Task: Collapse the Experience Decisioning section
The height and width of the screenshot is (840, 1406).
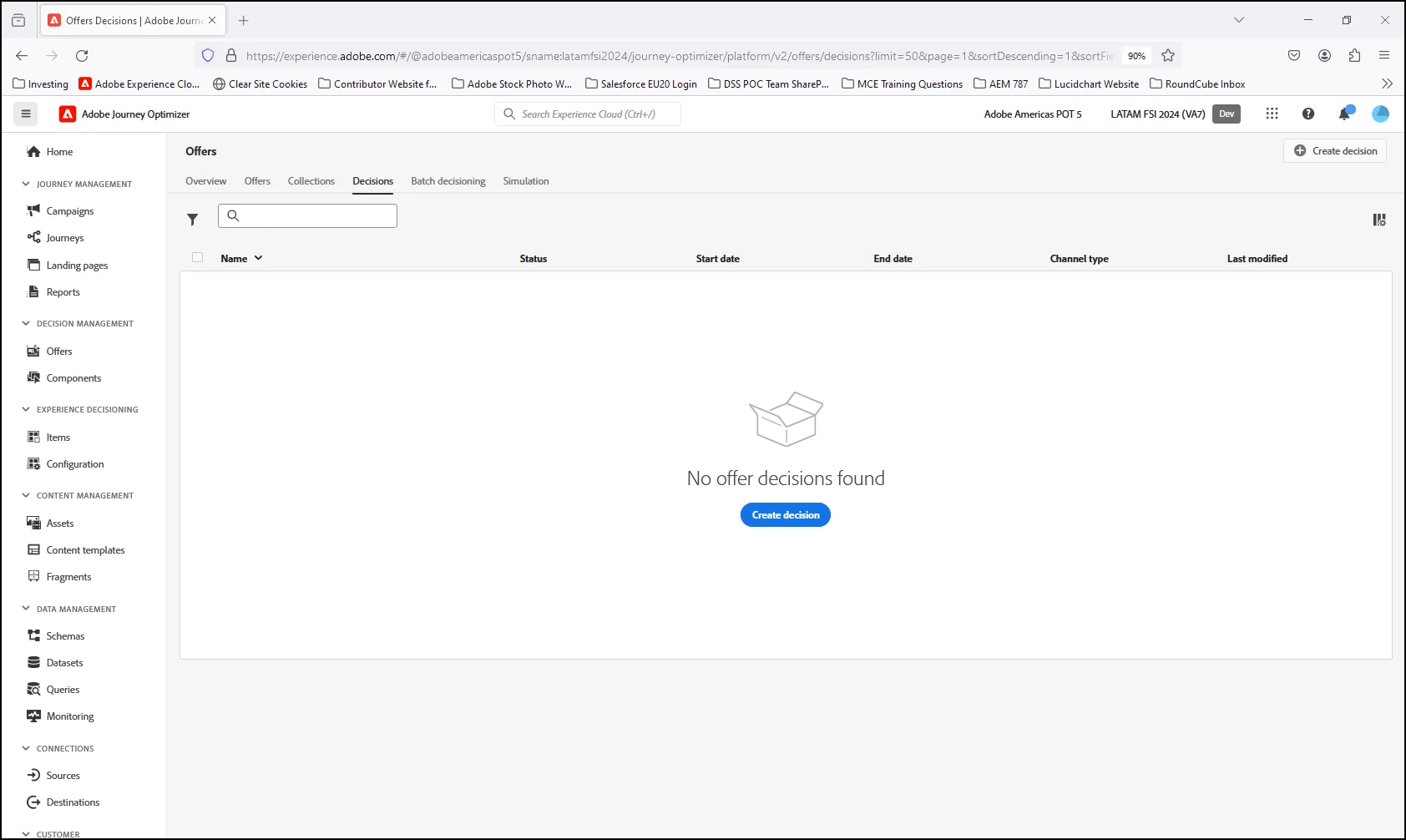Action: 26,409
